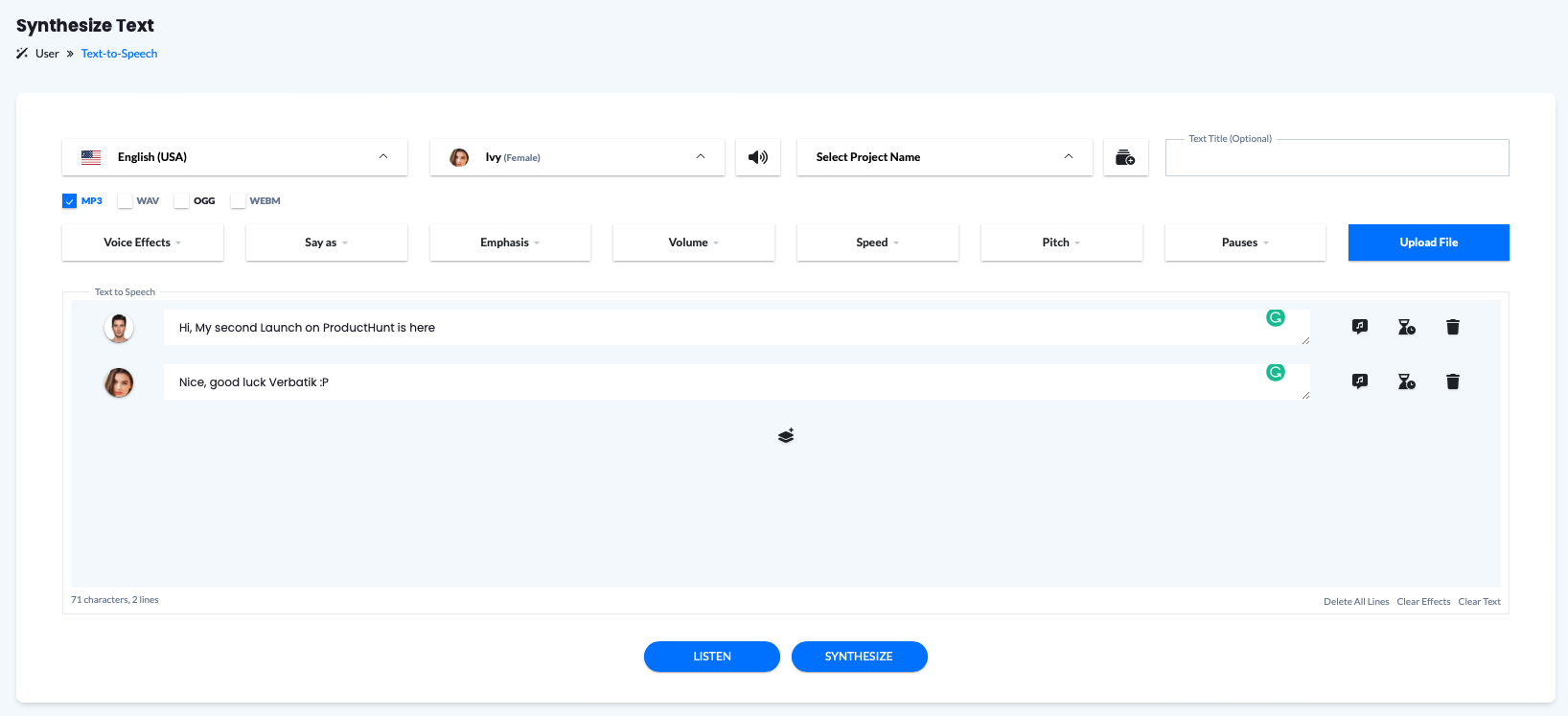The width and height of the screenshot is (1568, 716).
Task: Click female voice avatar on second line
Action: point(119,382)
